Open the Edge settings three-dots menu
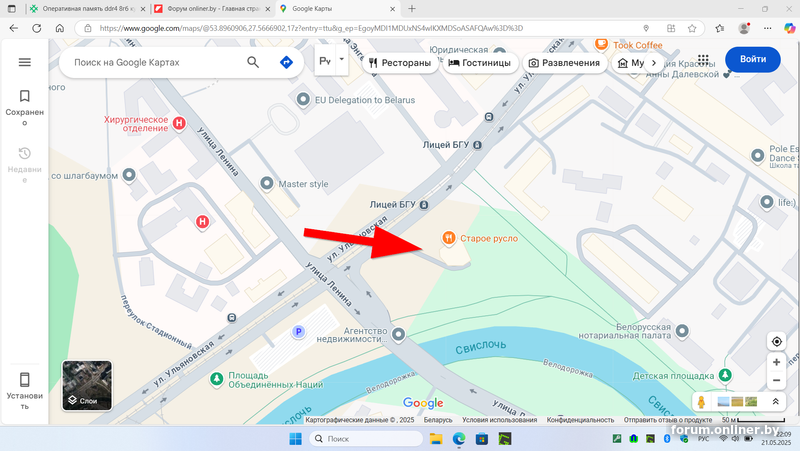This screenshot has height=451, width=800. 767,28
